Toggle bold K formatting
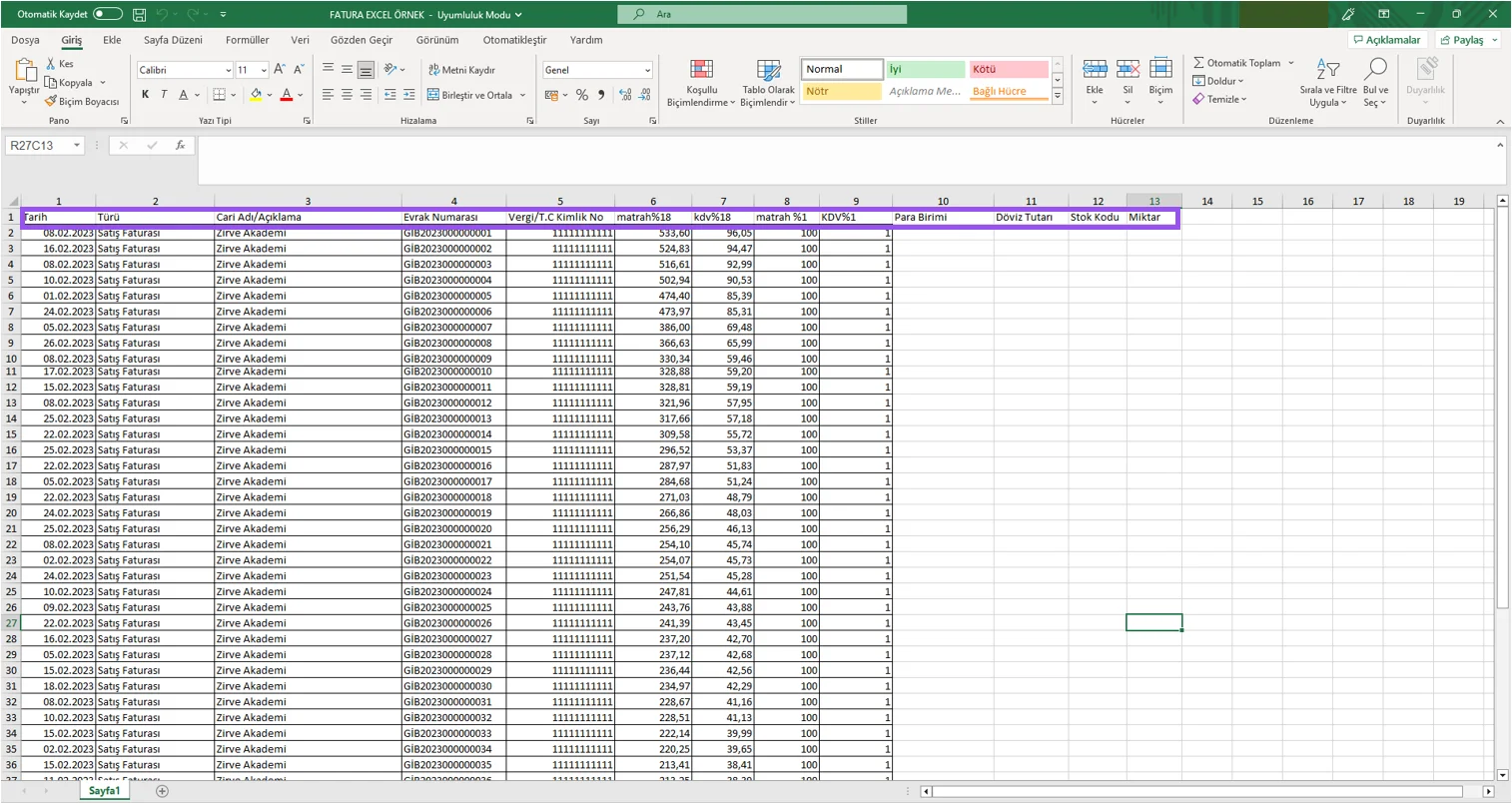This screenshot has width=1512, height=804. tap(145, 95)
